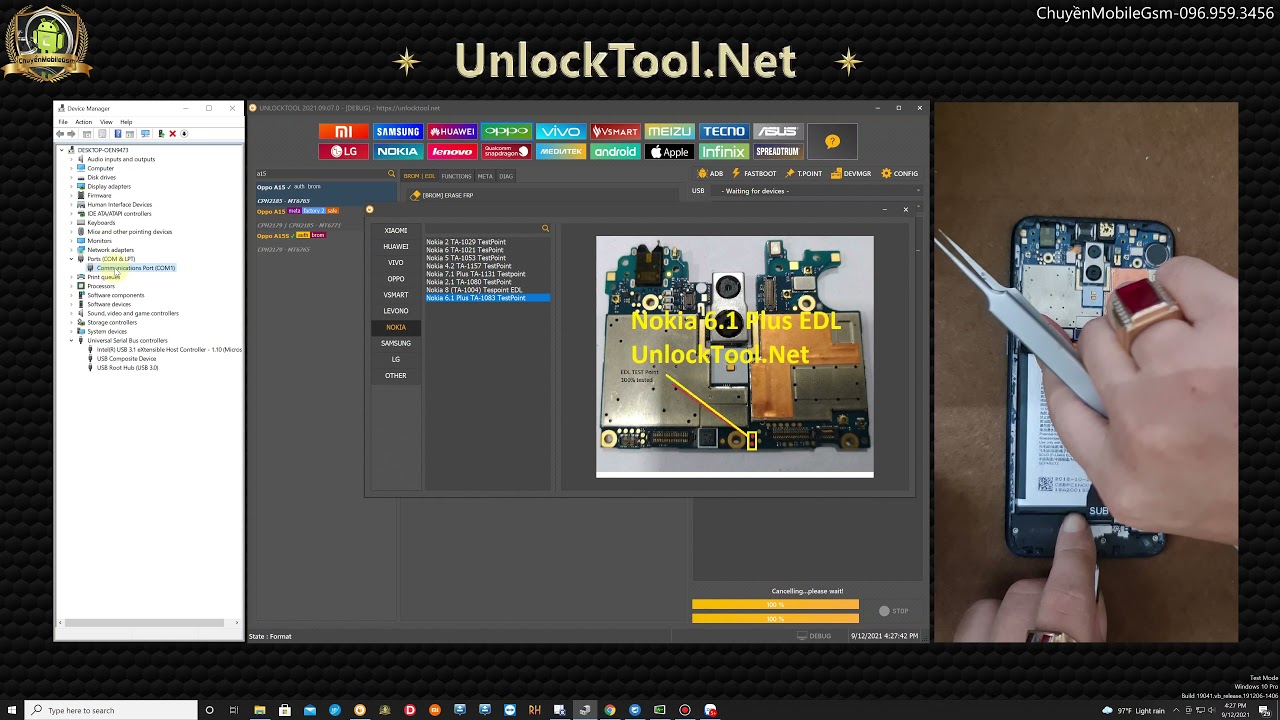
Task: Switch to the DIAG tab
Action: [x=506, y=176]
